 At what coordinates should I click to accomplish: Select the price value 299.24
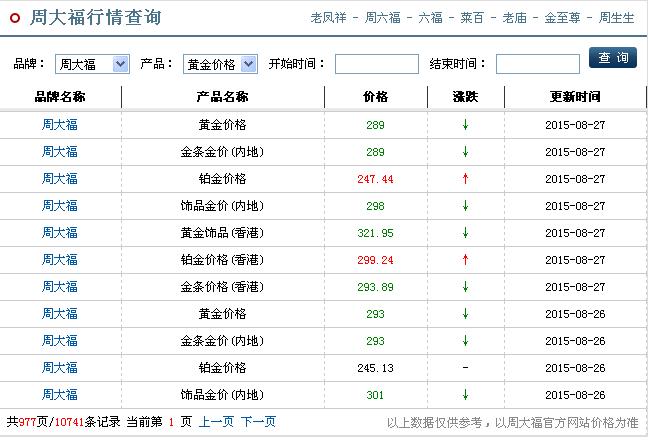click(x=375, y=260)
